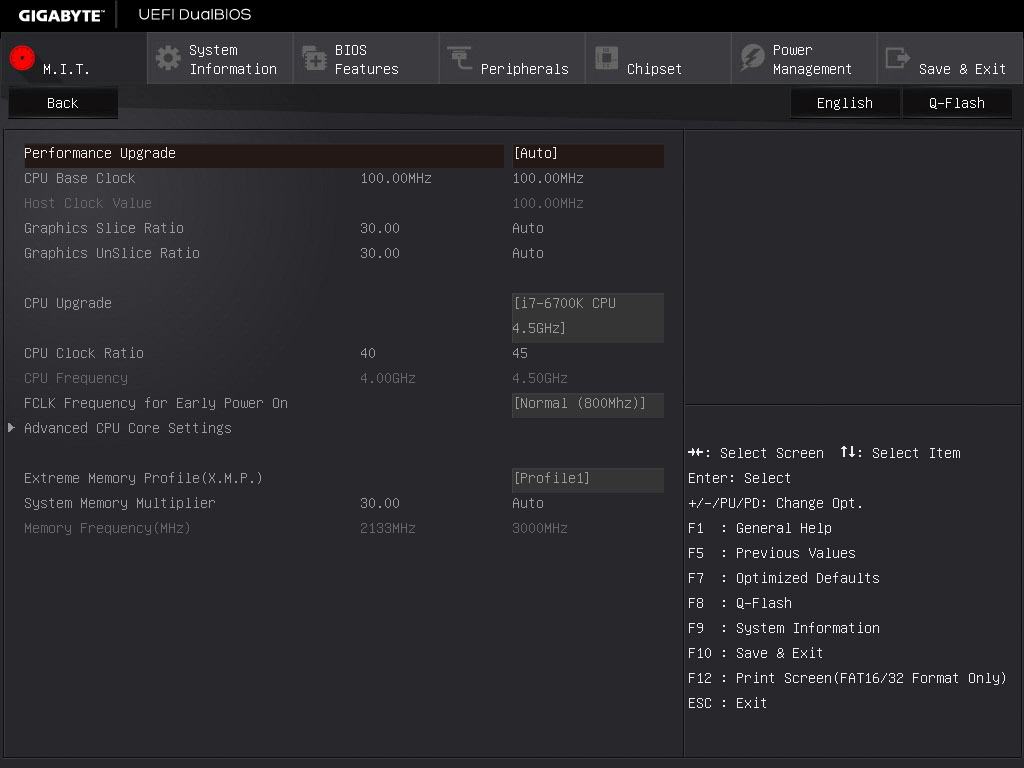Select CPU Base Clock setting
The width and height of the screenshot is (1024, 768).
pyautogui.click(x=80, y=178)
